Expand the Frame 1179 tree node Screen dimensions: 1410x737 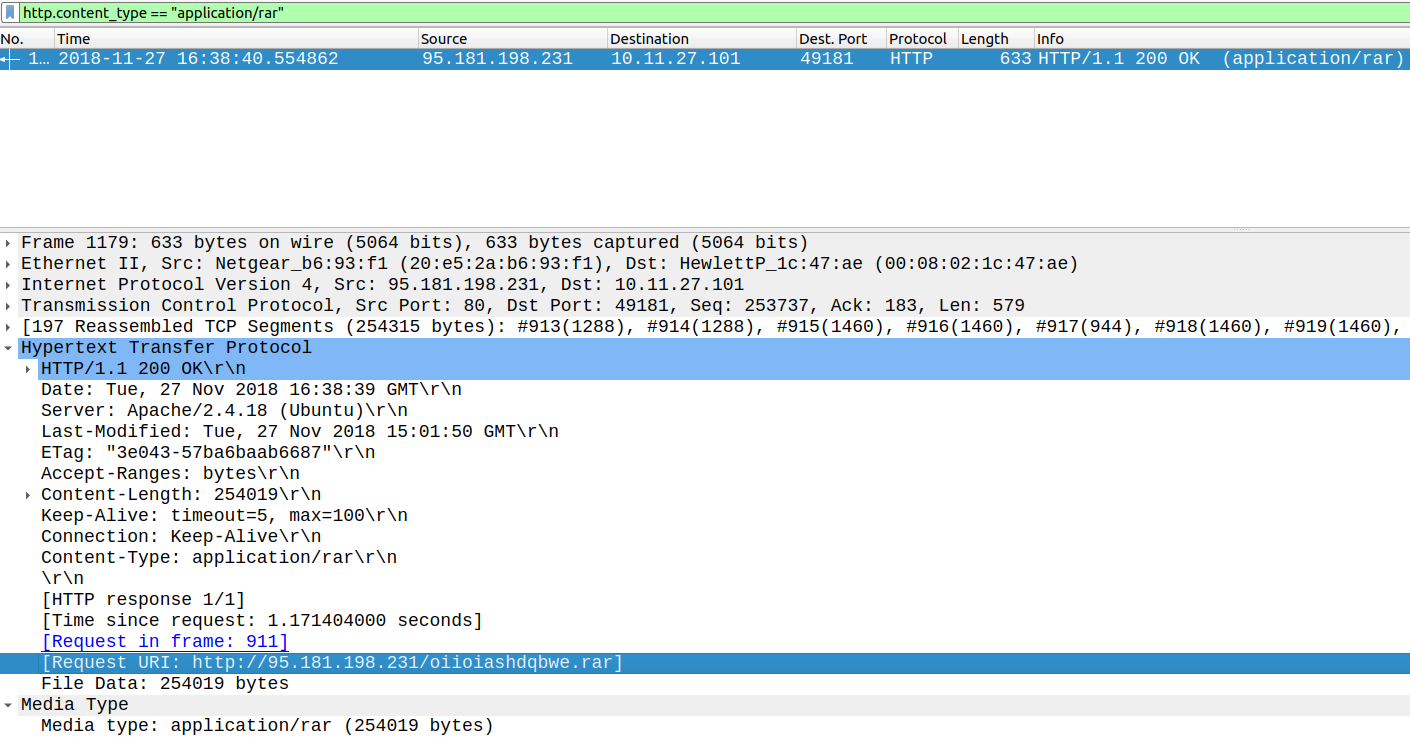9,243
